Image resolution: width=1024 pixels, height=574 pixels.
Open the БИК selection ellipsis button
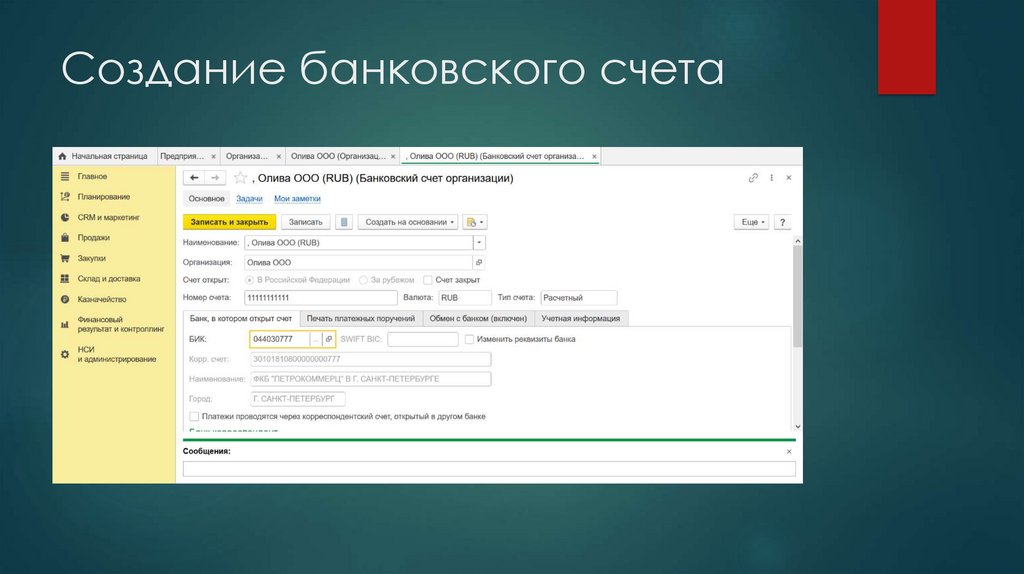(x=315, y=339)
